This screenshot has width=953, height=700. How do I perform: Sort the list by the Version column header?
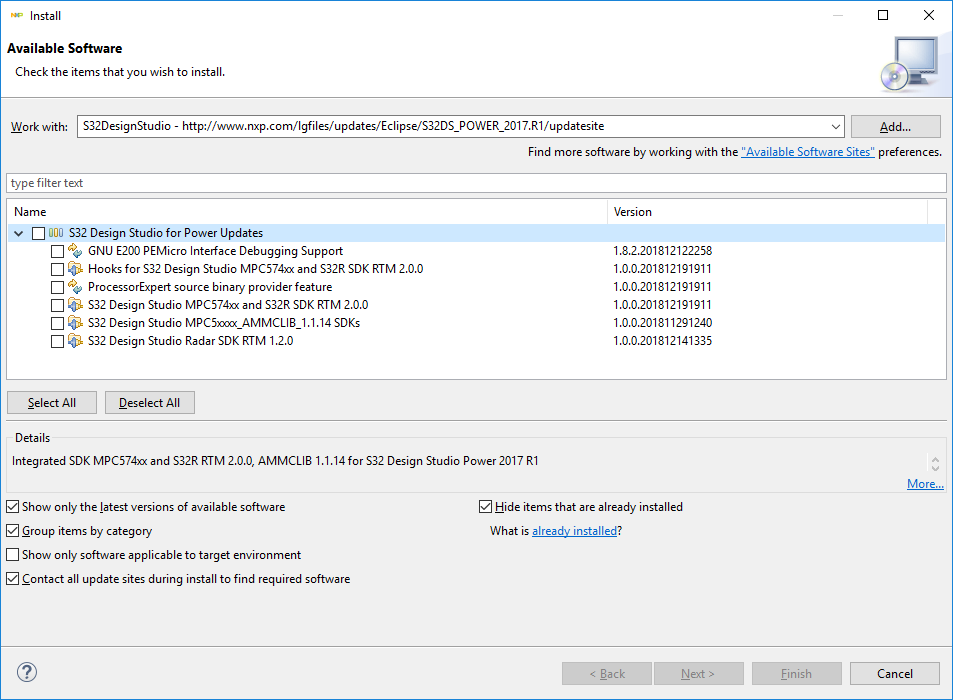coord(766,212)
